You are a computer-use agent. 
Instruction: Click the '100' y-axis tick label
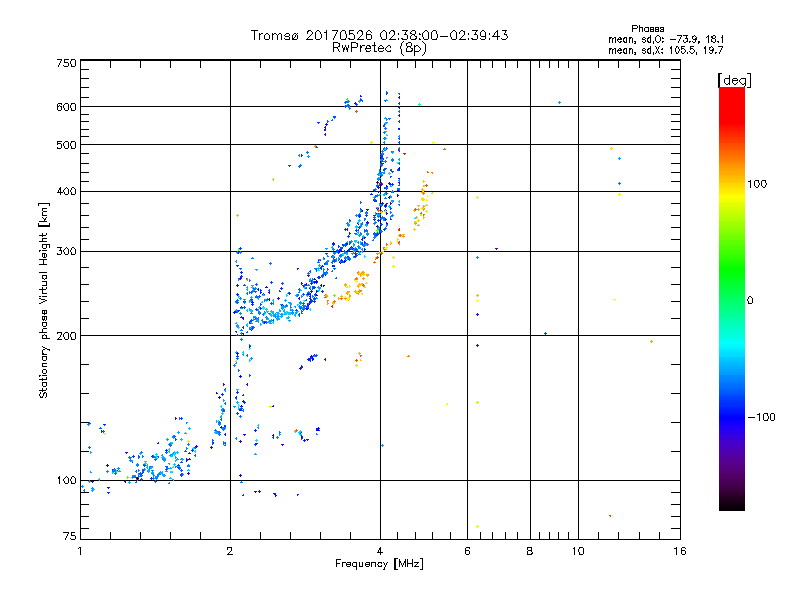(x=66, y=480)
